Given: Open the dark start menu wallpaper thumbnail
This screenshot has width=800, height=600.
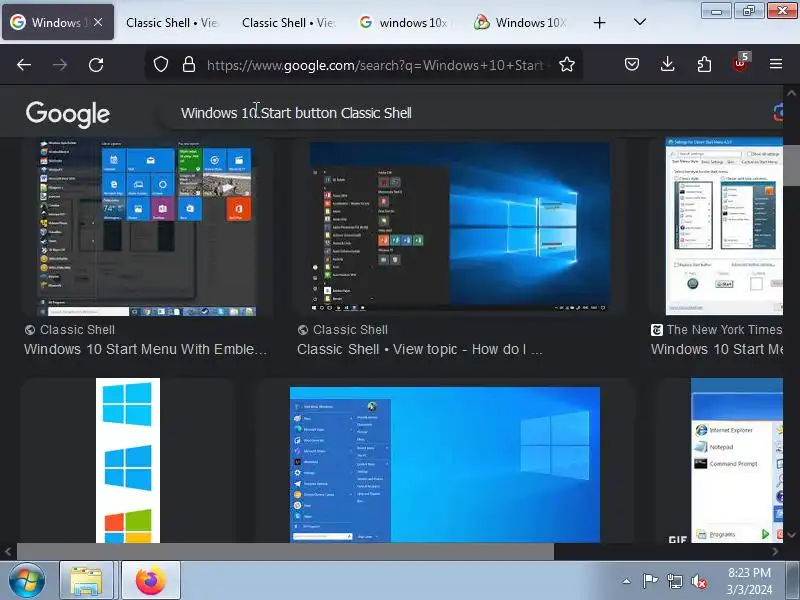Looking at the screenshot, I should (460, 227).
